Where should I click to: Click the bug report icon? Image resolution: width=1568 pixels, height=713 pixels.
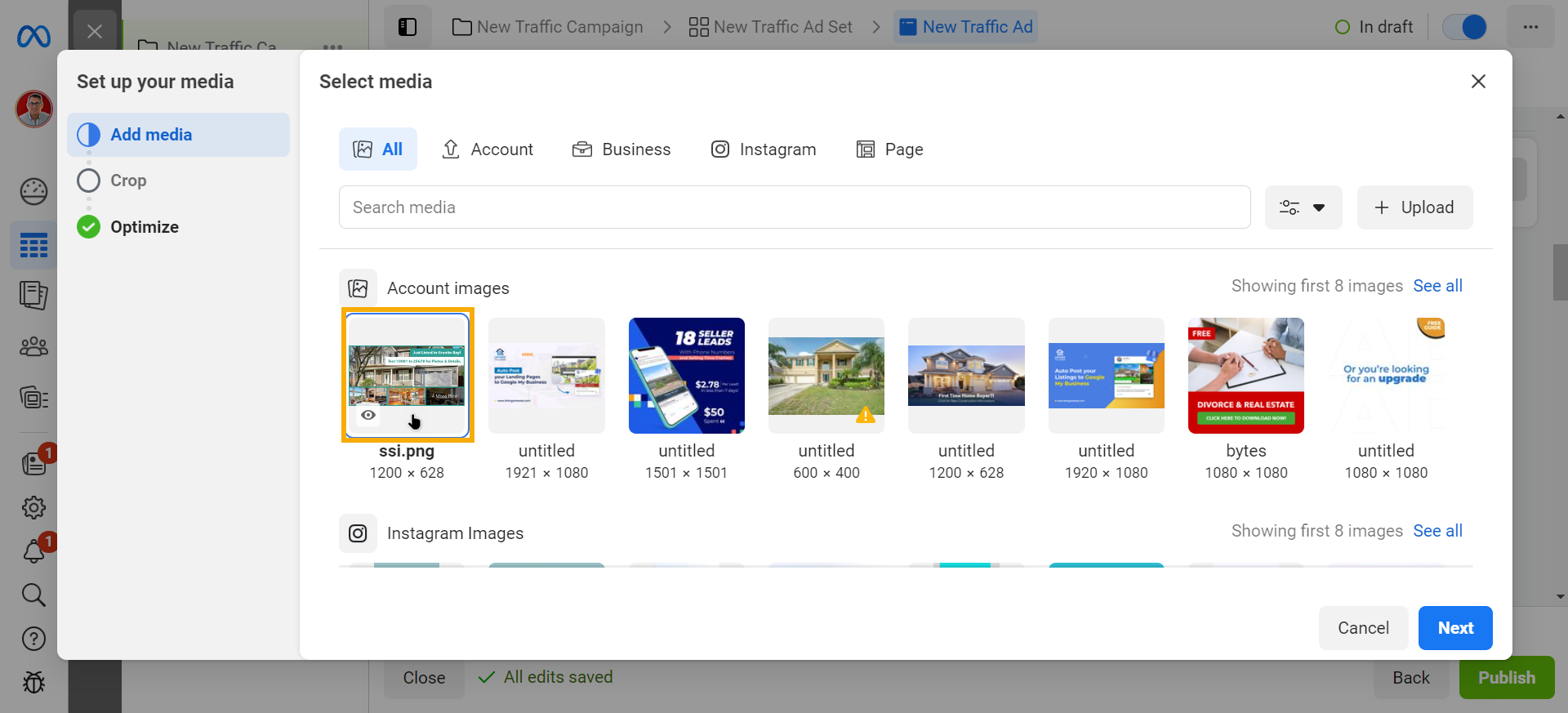pyautogui.click(x=33, y=682)
